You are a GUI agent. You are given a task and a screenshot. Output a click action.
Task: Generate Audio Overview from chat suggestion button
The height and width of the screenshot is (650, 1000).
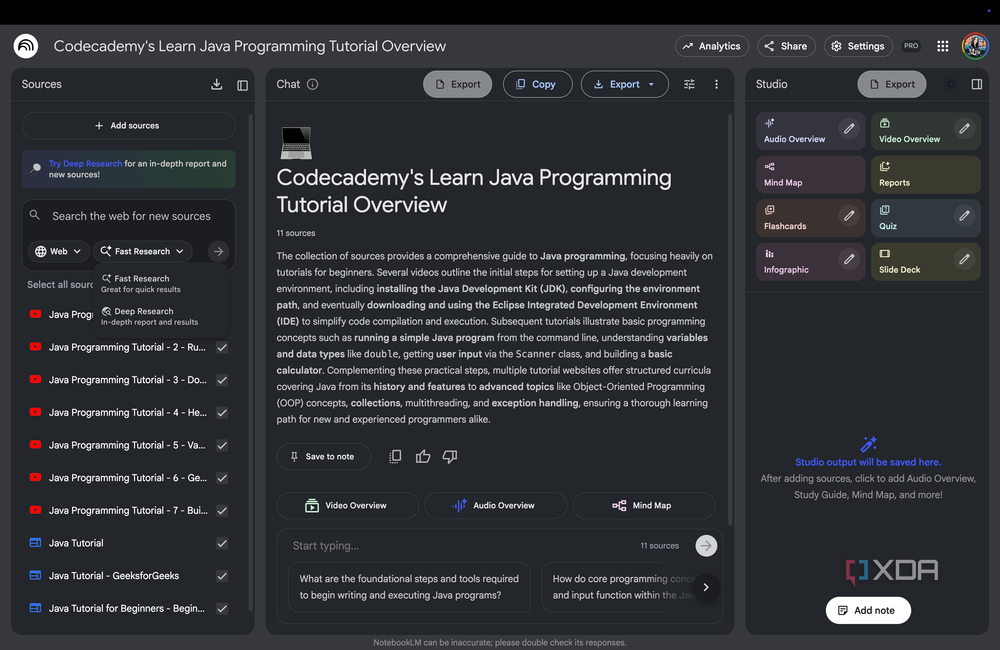point(496,505)
